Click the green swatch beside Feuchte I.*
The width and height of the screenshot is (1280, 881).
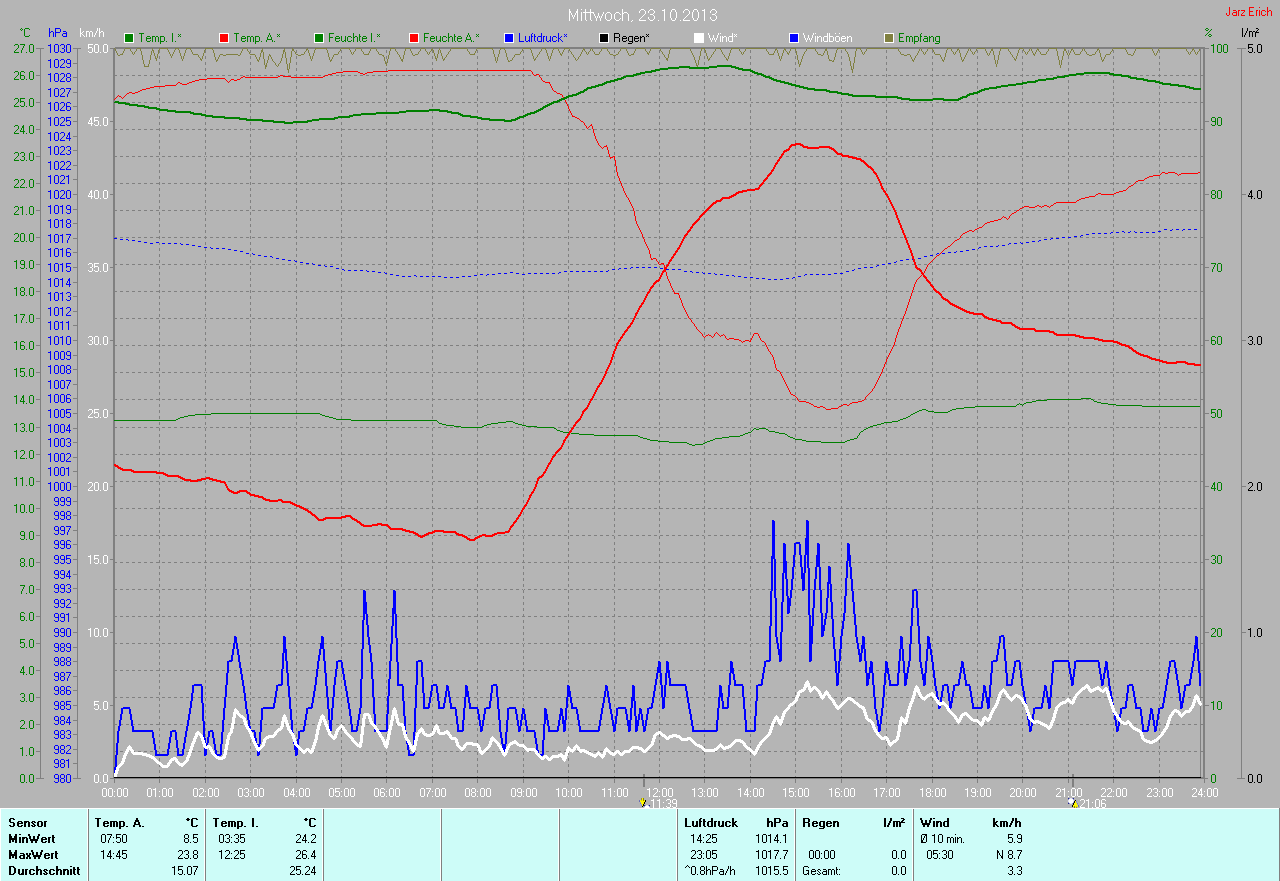(x=319, y=38)
